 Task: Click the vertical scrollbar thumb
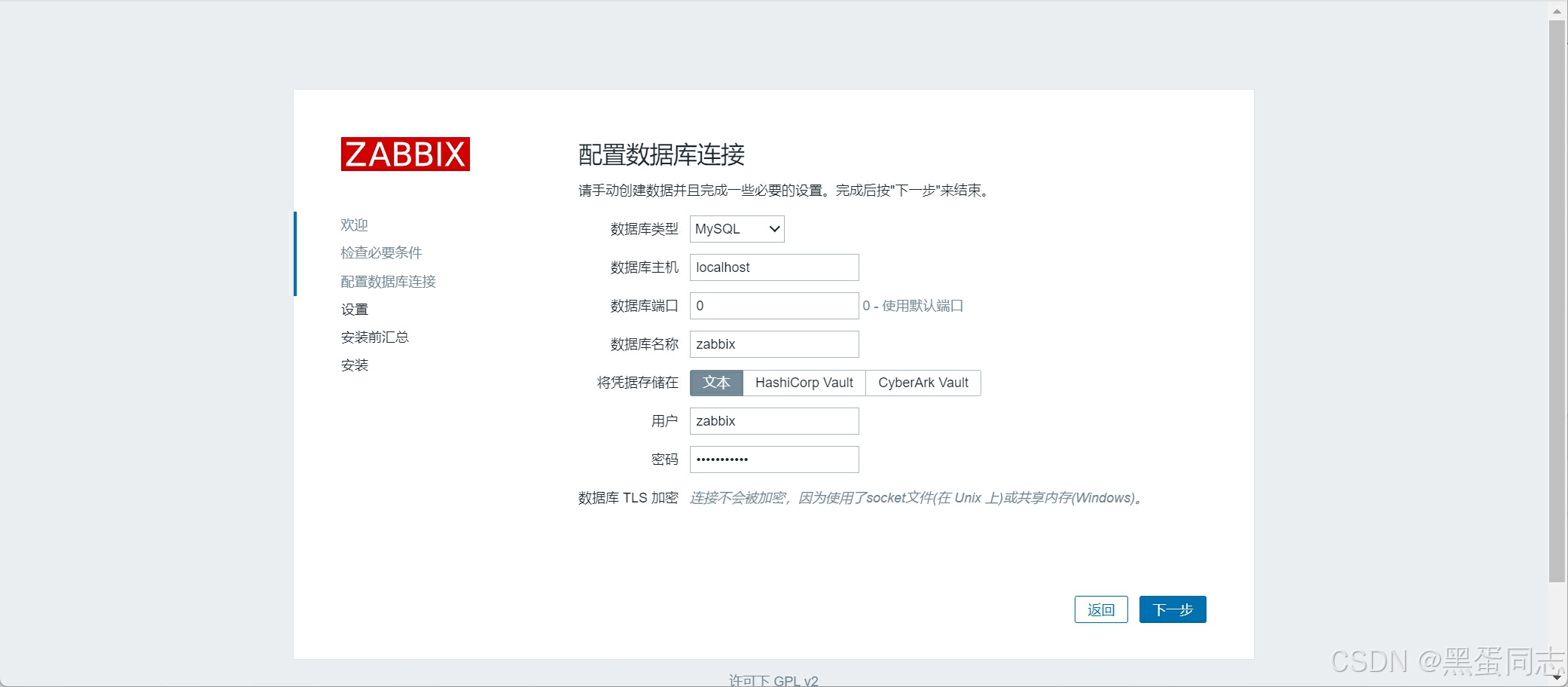[x=1557, y=301]
